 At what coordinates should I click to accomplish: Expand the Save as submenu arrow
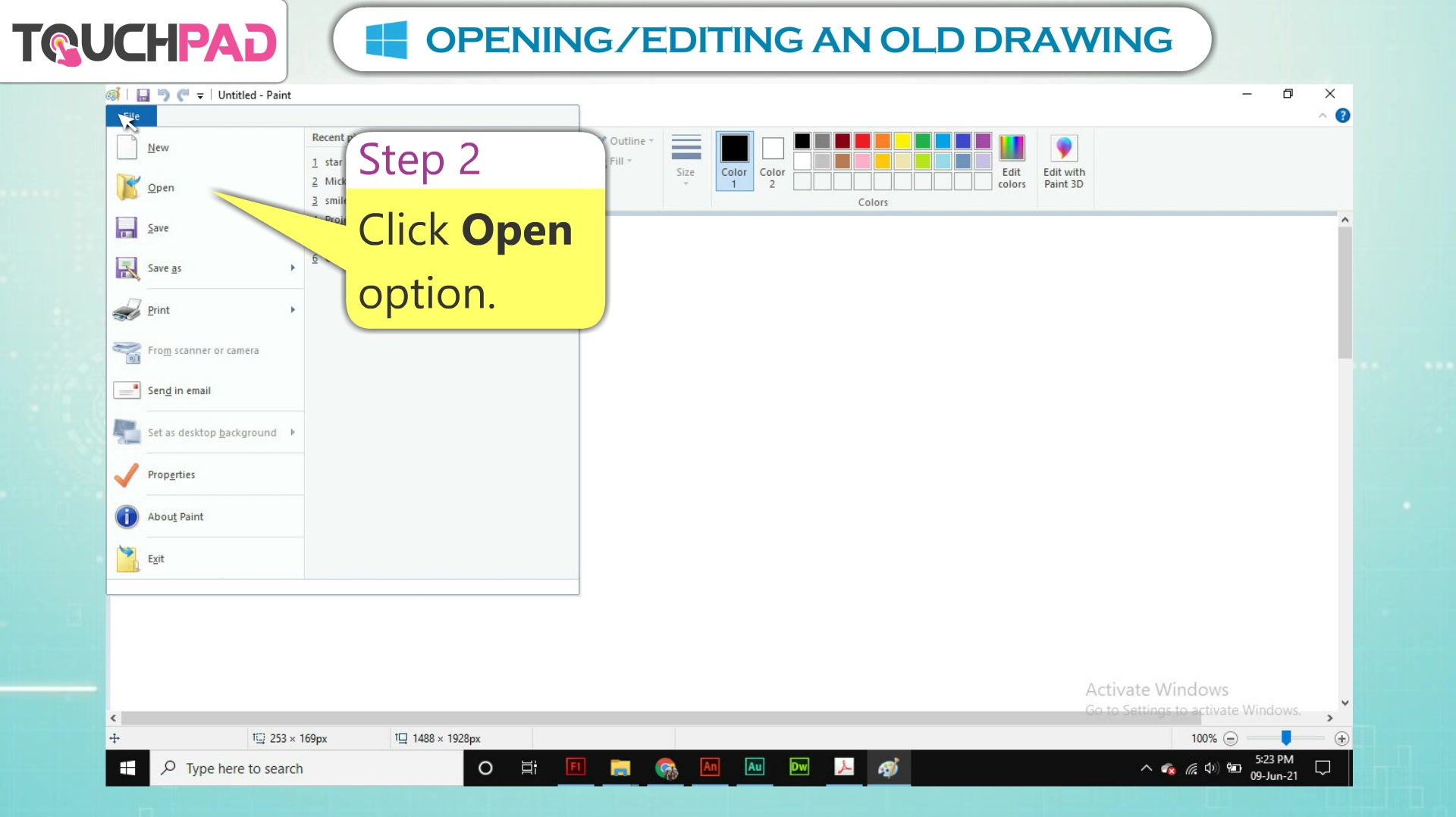tap(293, 268)
